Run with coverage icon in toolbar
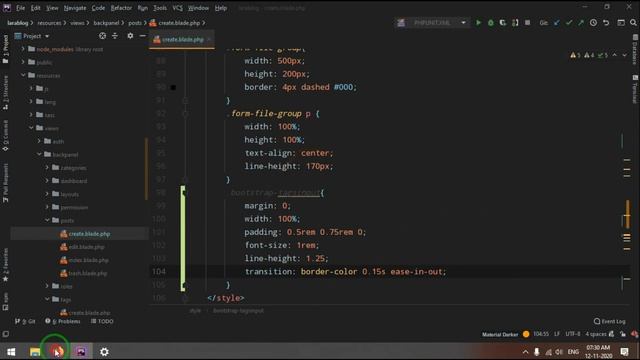The image size is (640, 360). 503,23
